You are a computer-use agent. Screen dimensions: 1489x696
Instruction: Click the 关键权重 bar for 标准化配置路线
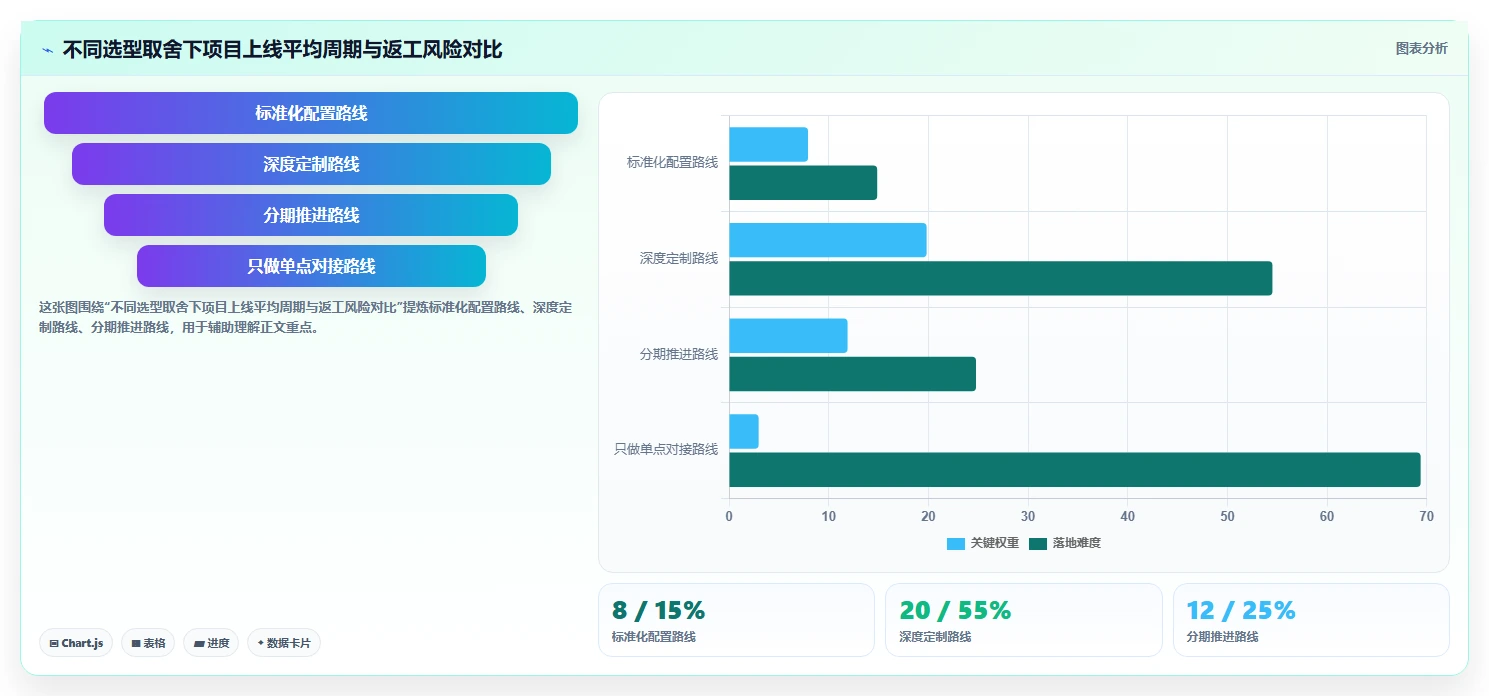pyautogui.click(x=768, y=145)
